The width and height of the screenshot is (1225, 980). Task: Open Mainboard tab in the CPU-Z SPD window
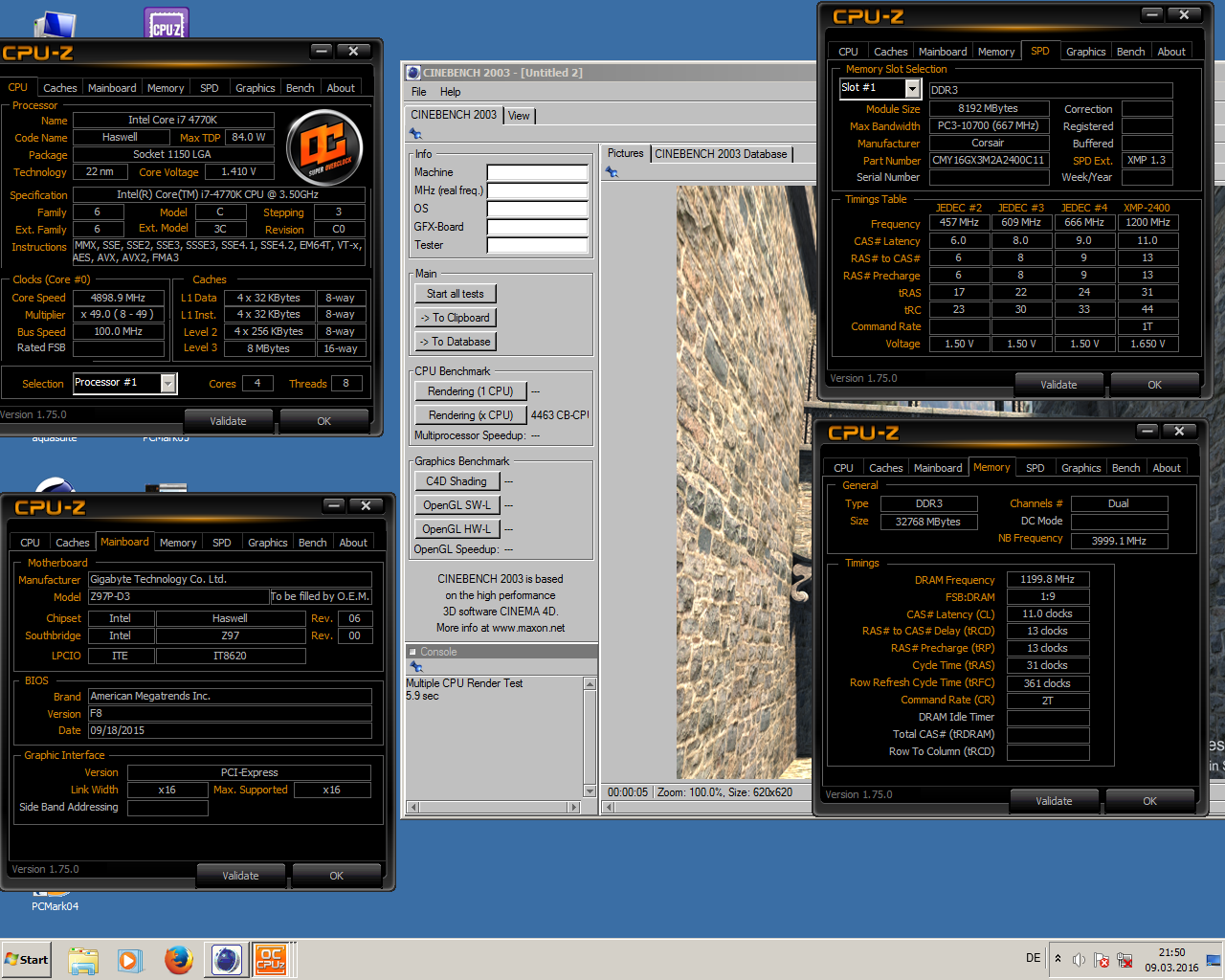[x=943, y=52]
